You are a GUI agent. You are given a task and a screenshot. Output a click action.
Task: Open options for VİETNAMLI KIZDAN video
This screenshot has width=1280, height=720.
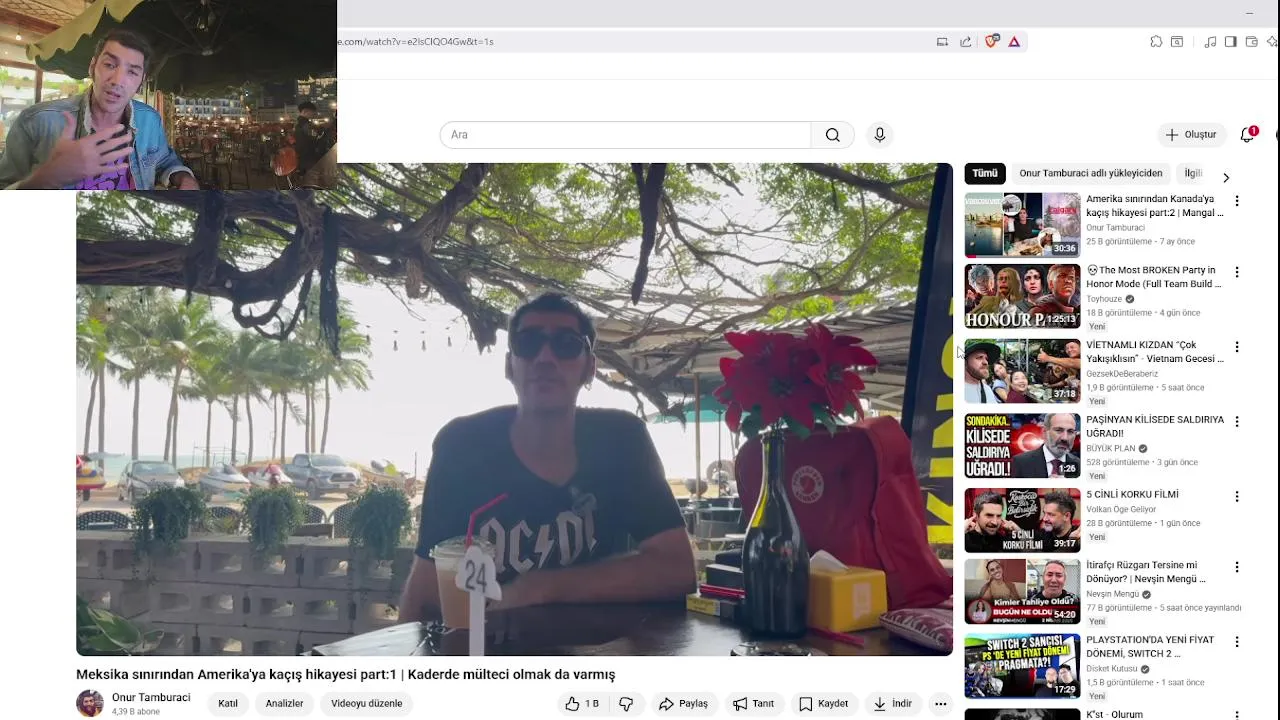[x=1237, y=347]
